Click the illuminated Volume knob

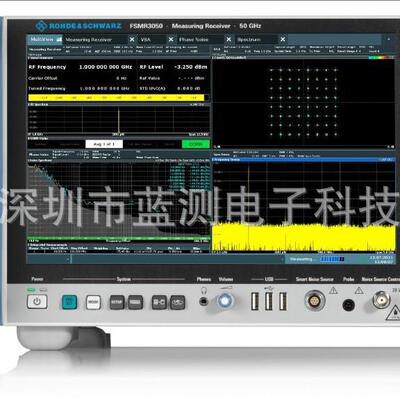tap(225, 301)
